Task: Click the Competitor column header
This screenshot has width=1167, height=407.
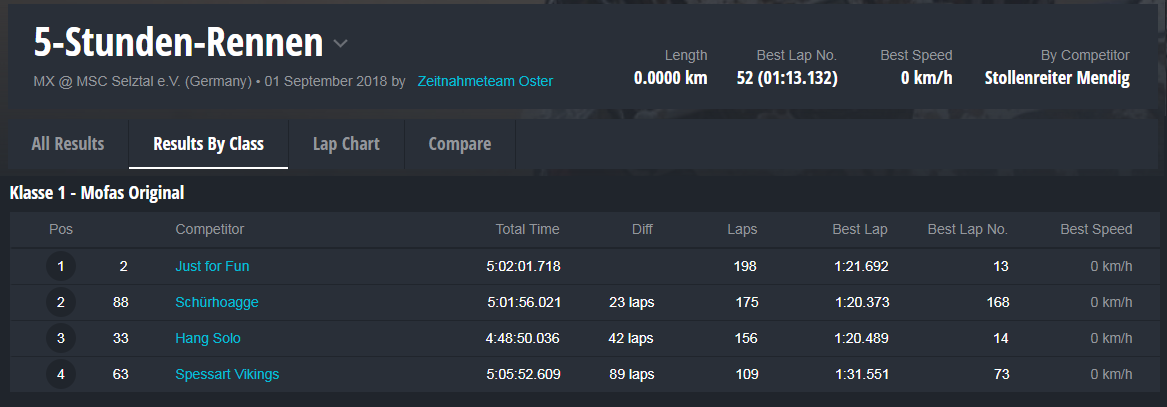Action: point(209,230)
